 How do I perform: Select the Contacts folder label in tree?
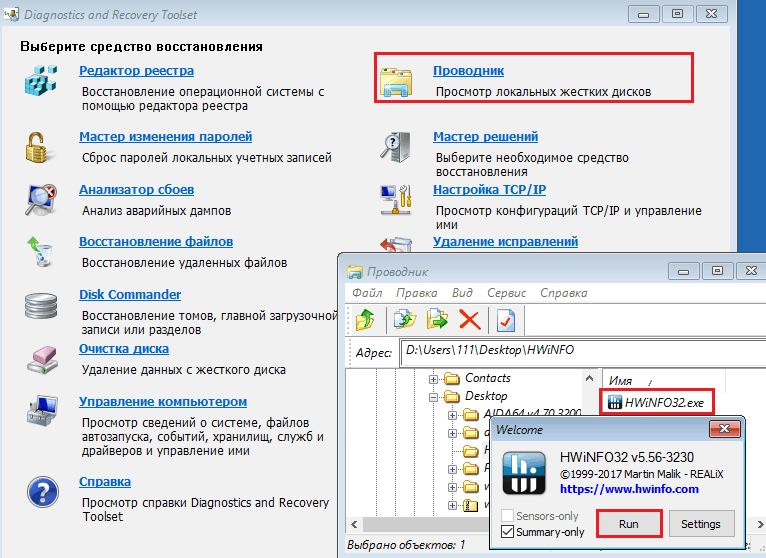click(x=488, y=378)
